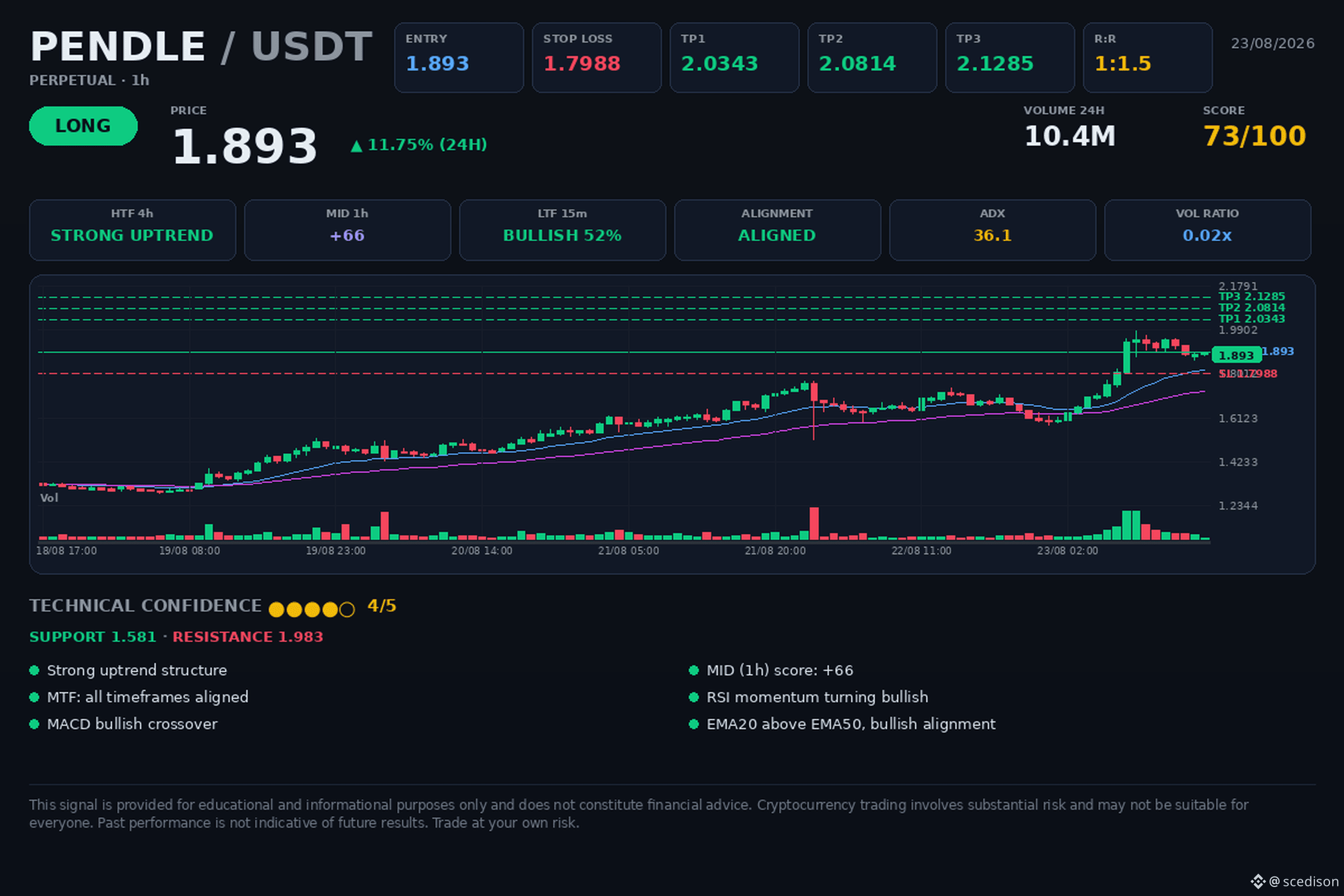Click the 2.1791 price axis label
1344x896 pixels.
[1238, 286]
